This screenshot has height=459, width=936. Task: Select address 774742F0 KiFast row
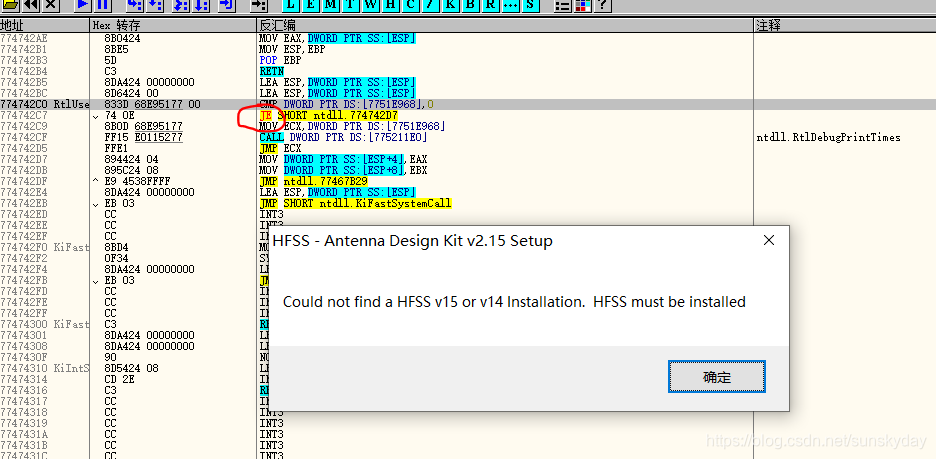(45, 247)
